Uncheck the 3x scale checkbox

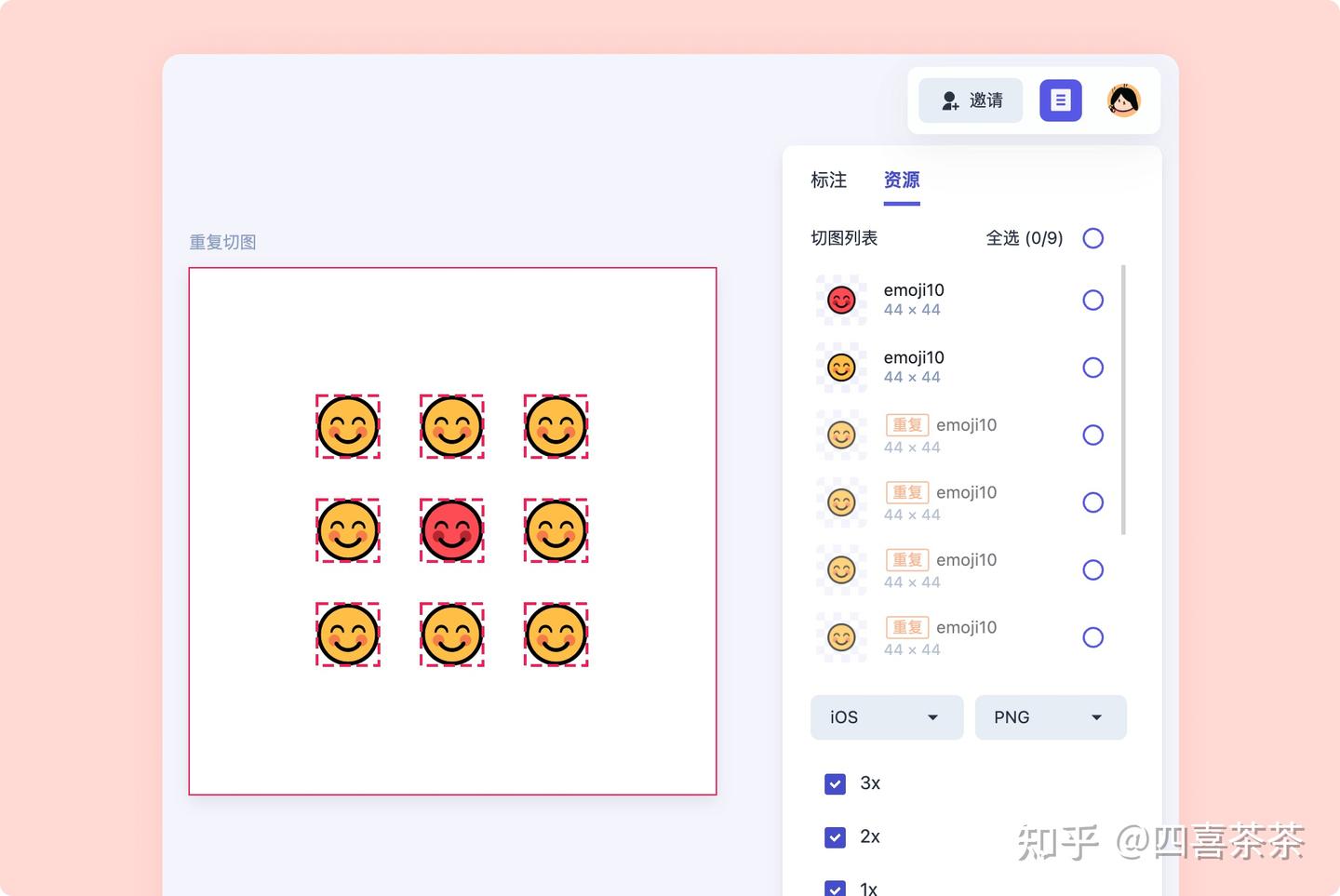click(836, 783)
